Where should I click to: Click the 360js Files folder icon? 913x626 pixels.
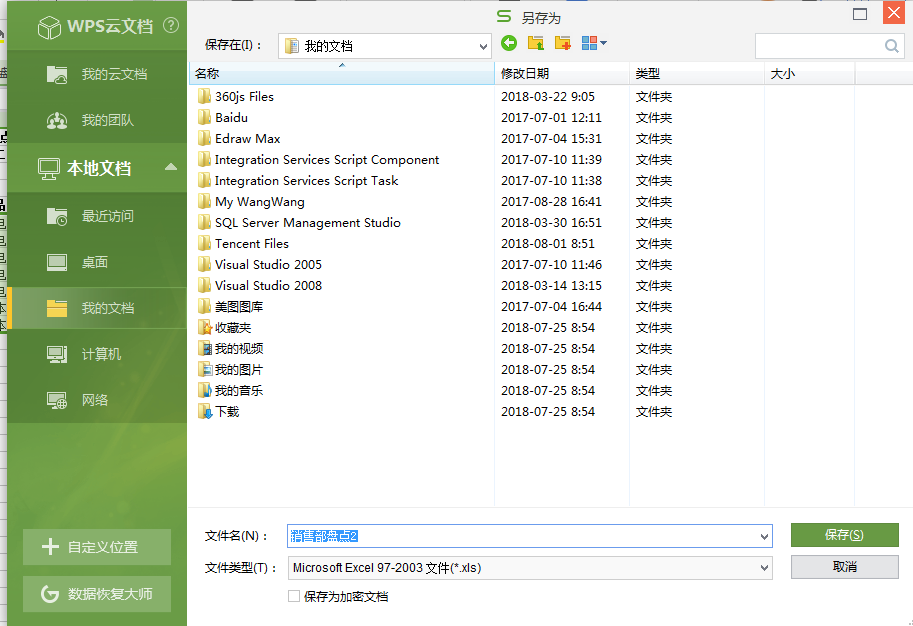click(x=204, y=97)
